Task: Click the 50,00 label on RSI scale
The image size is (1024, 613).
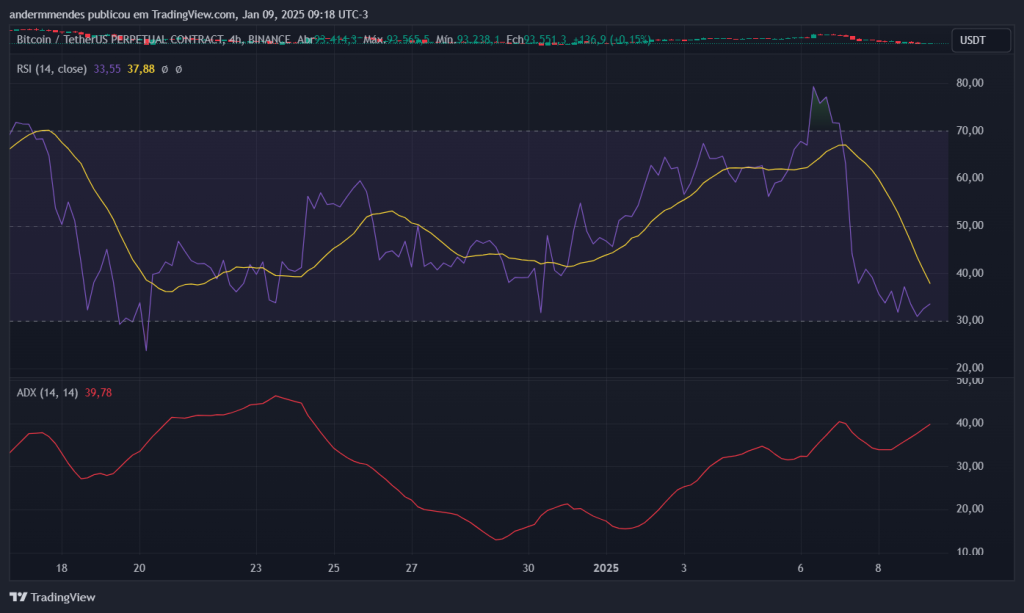Action: tap(970, 225)
